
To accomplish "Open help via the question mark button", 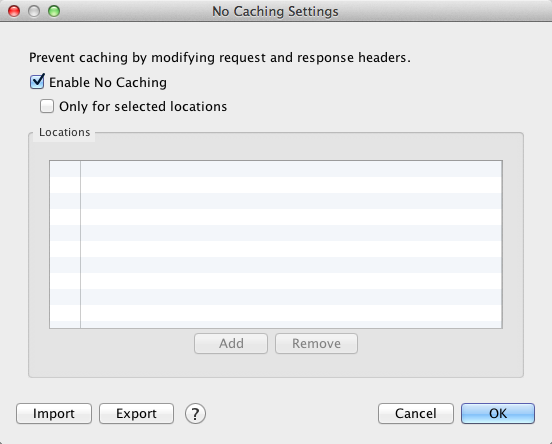I will click(195, 413).
